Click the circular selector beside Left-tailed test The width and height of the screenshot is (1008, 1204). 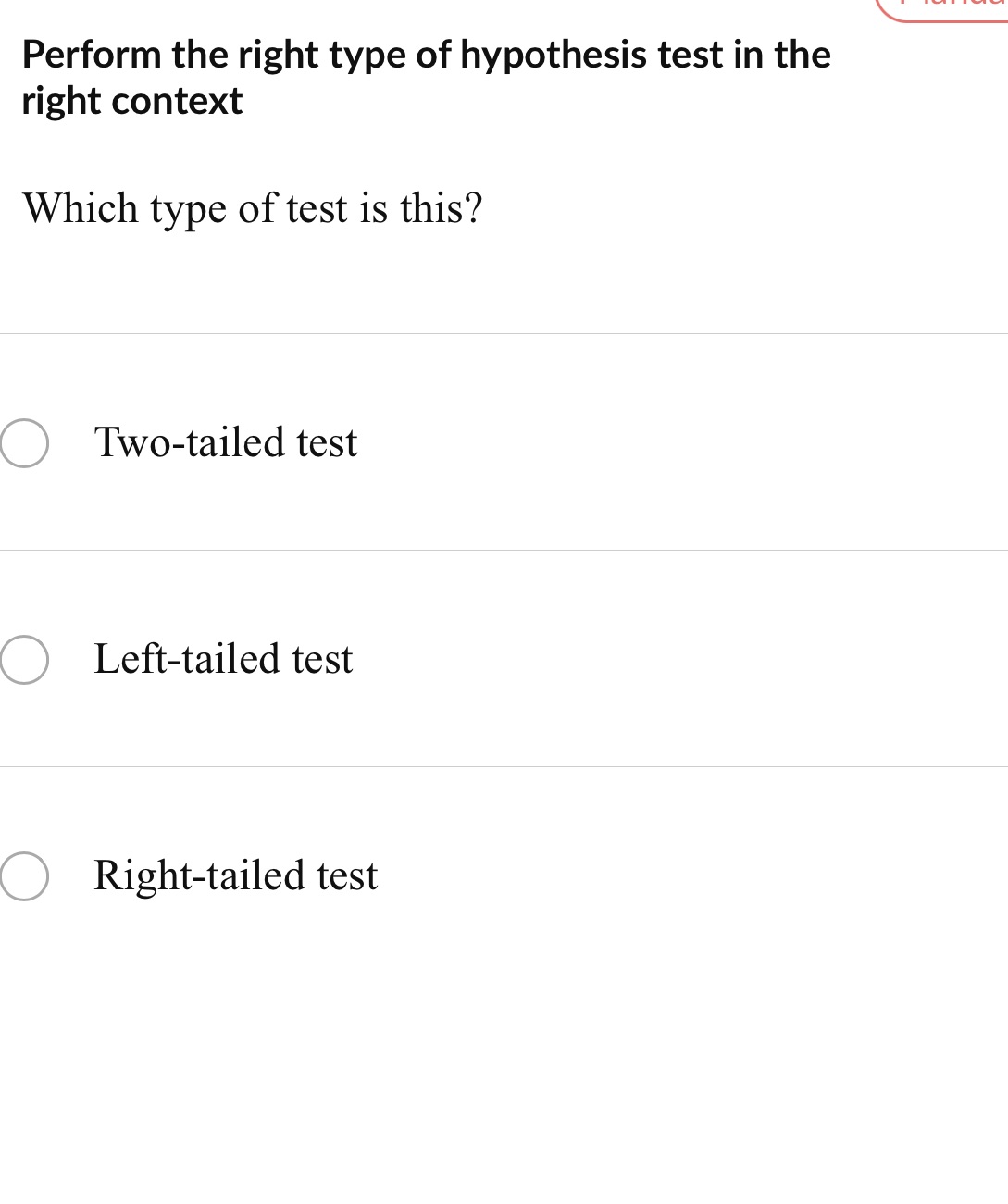pyautogui.click(x=22, y=659)
